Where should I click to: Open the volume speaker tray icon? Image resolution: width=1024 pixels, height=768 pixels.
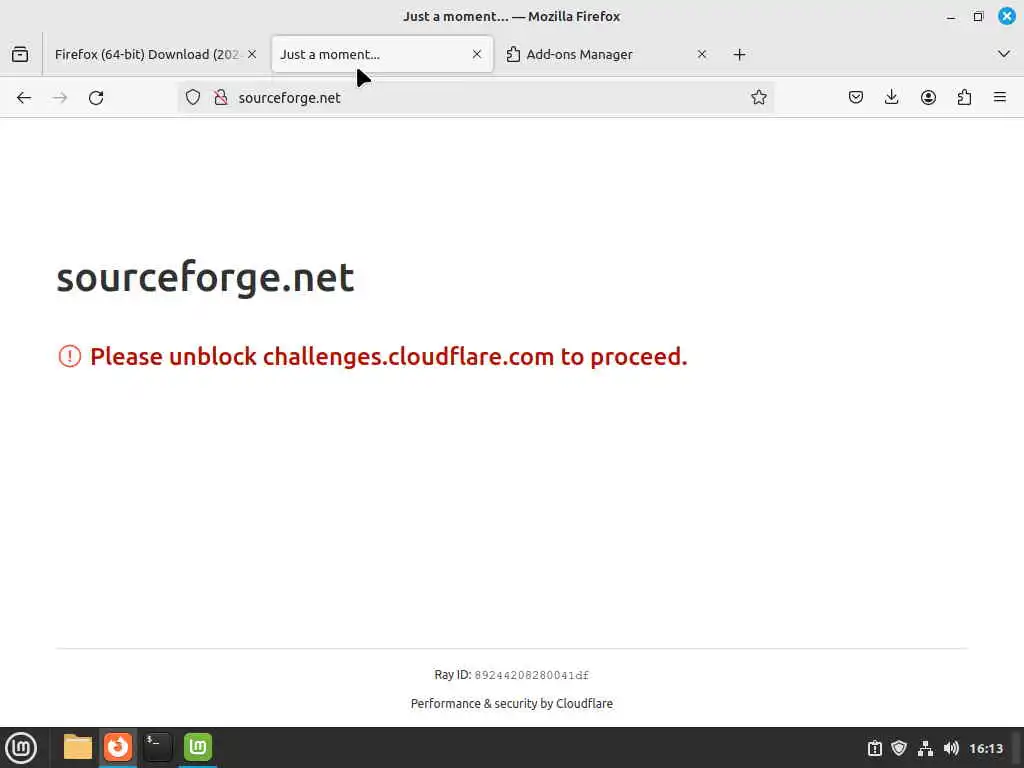click(951, 748)
